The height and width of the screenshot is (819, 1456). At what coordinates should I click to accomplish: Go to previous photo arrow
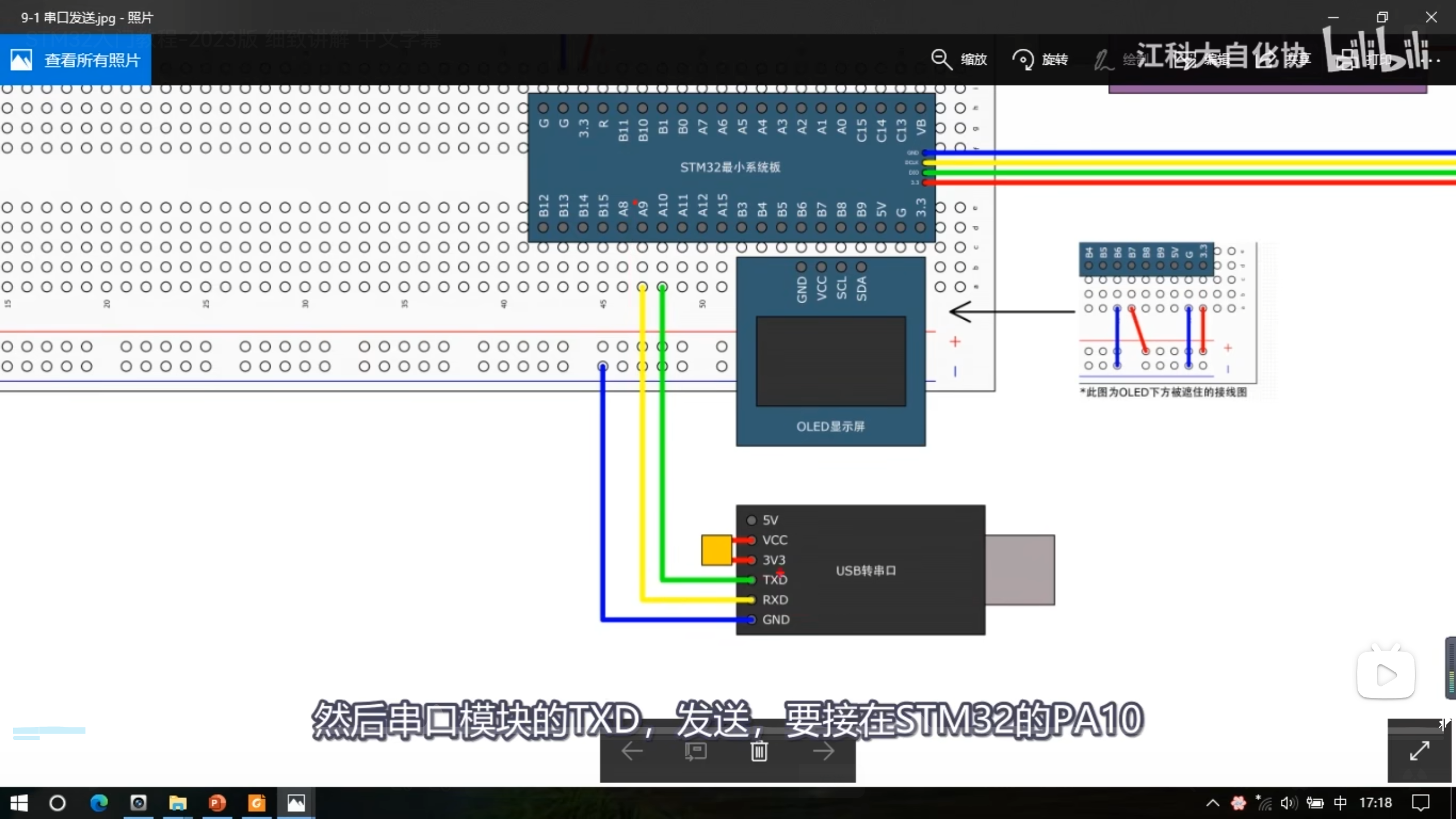click(x=632, y=751)
